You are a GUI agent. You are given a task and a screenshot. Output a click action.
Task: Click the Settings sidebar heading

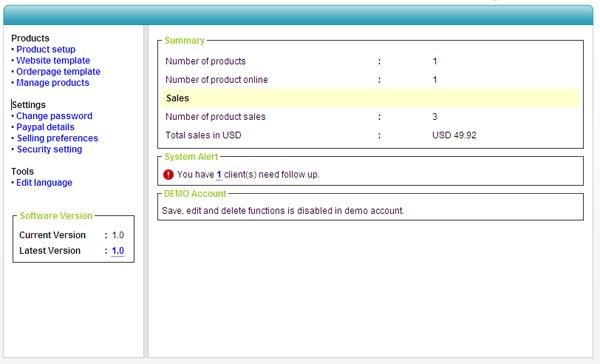(x=28, y=105)
